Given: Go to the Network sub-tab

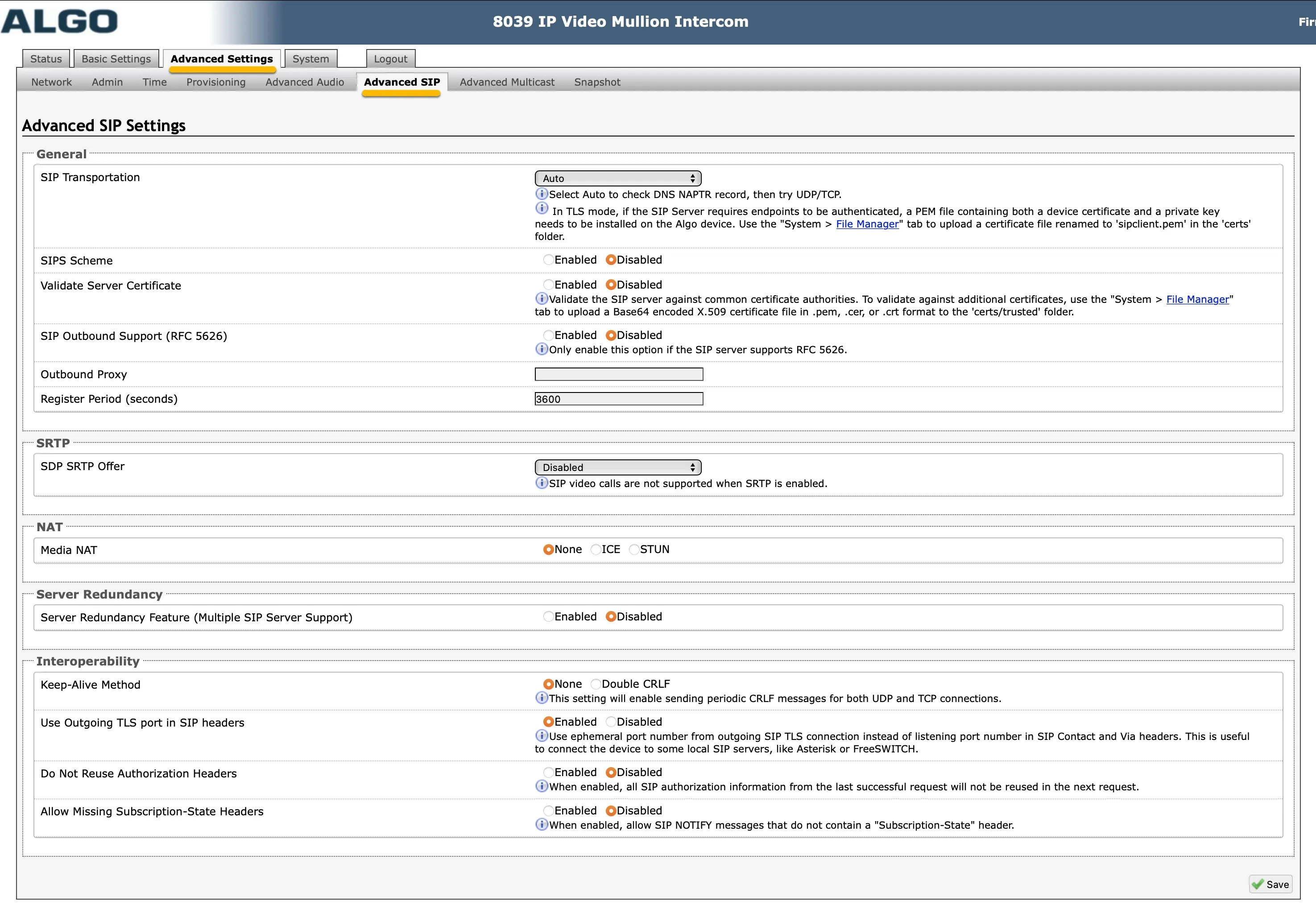Looking at the screenshot, I should (52, 82).
